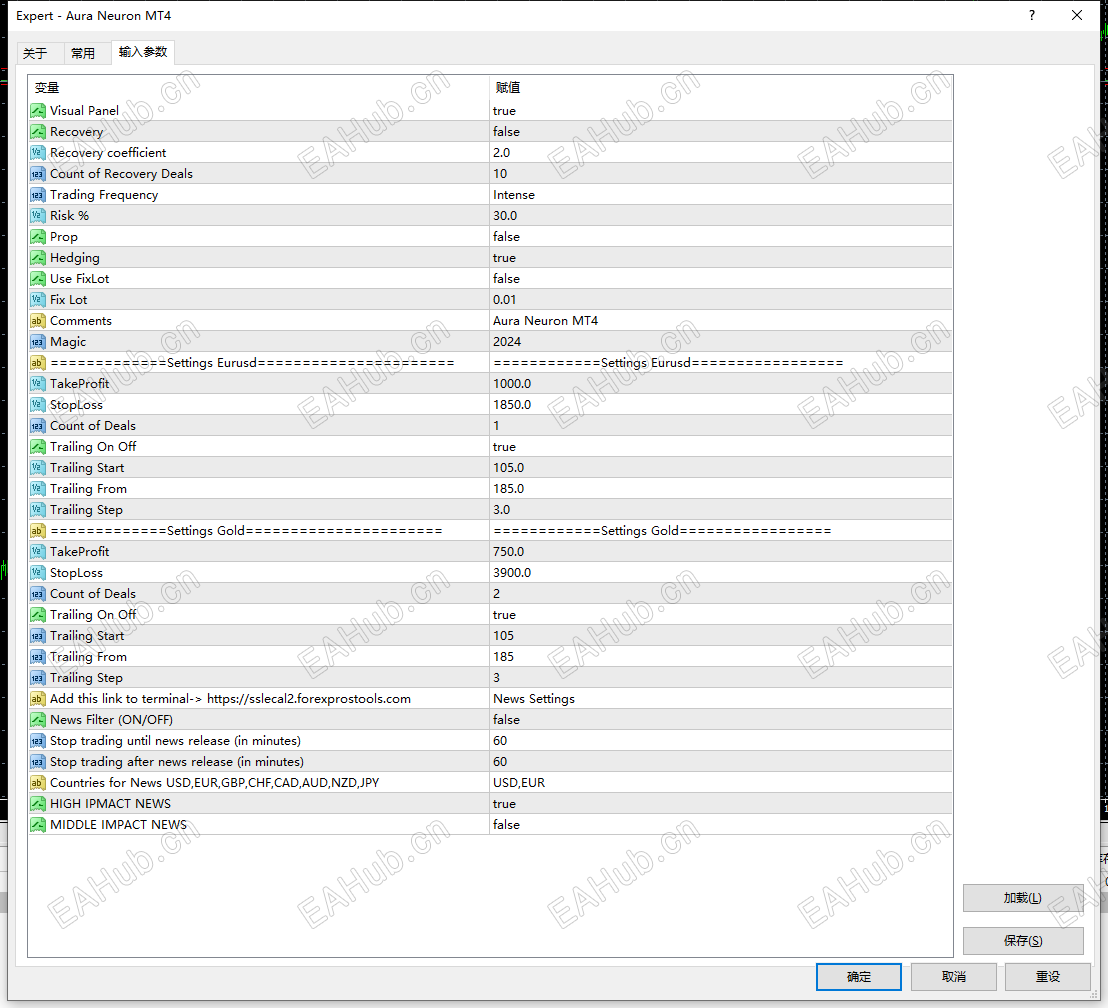This screenshot has width=1108, height=1008.
Task: Select the 输入参数 tab
Action: coord(143,52)
